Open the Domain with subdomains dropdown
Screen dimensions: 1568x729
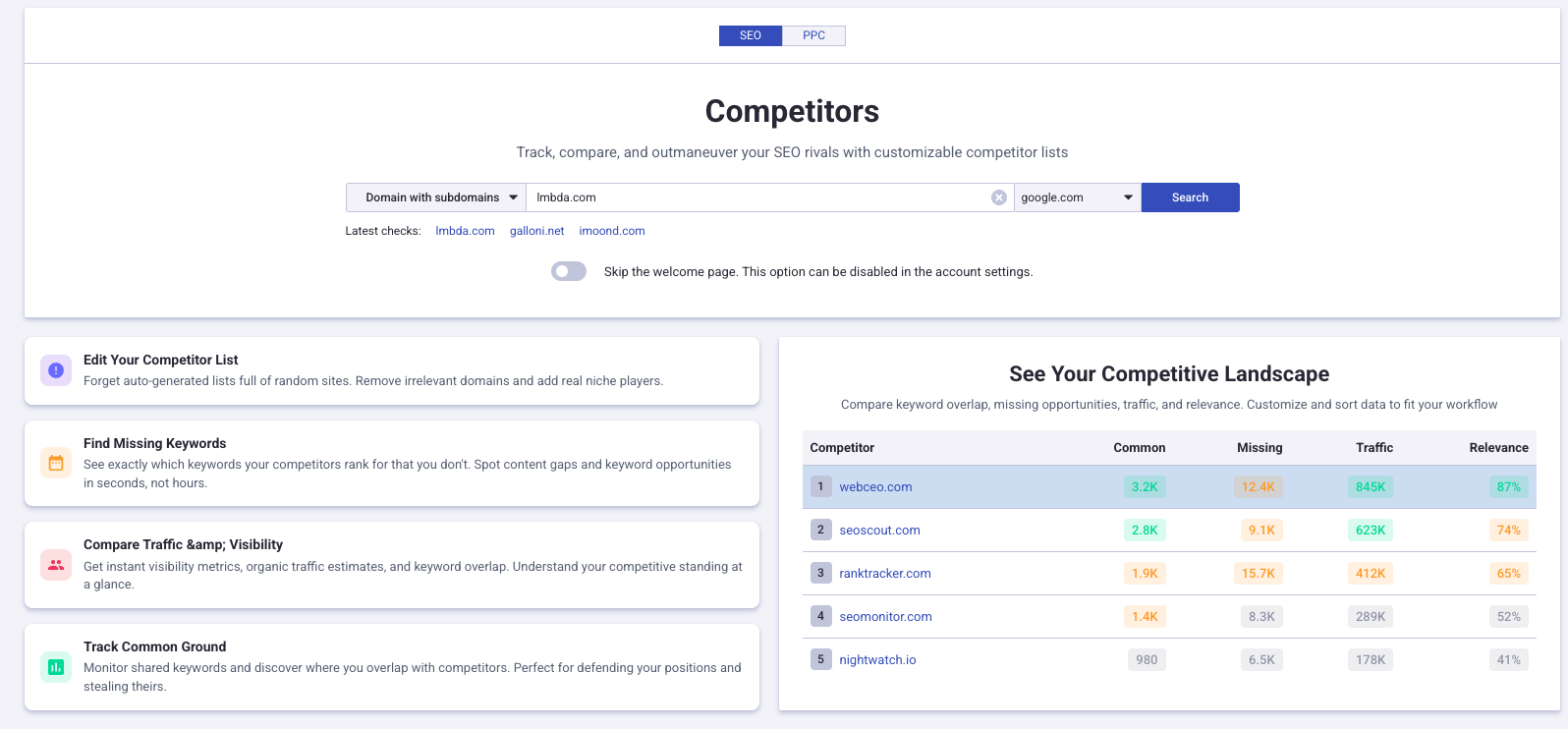click(436, 197)
